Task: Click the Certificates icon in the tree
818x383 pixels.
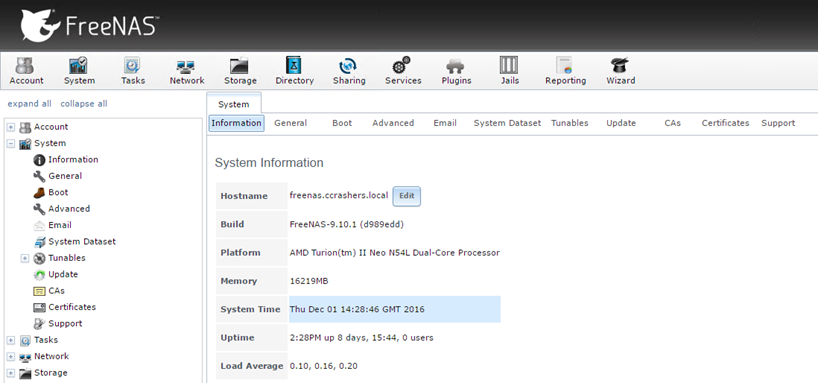Action: point(39,307)
